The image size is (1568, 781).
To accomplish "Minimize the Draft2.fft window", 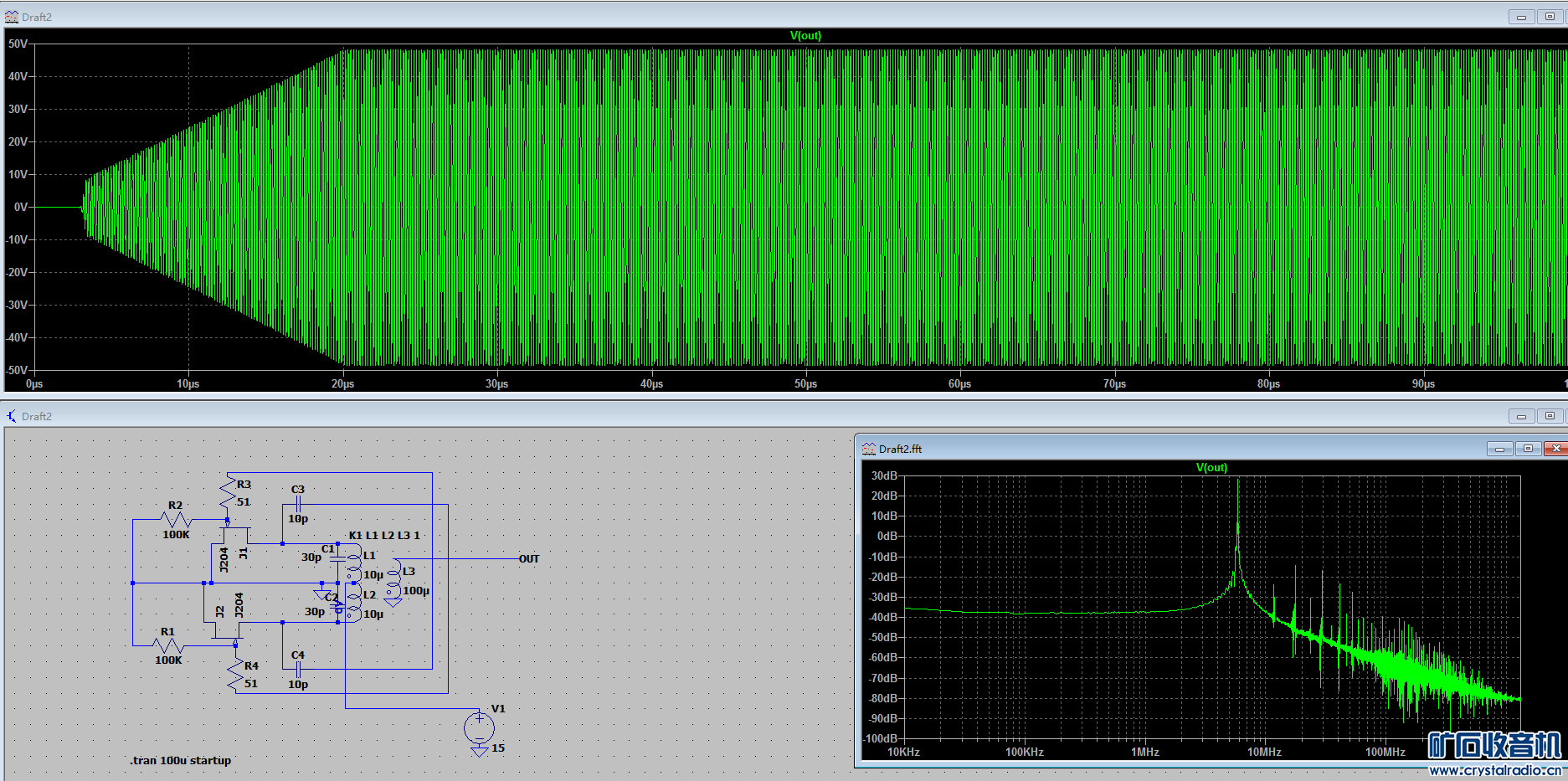I will tap(1499, 449).
